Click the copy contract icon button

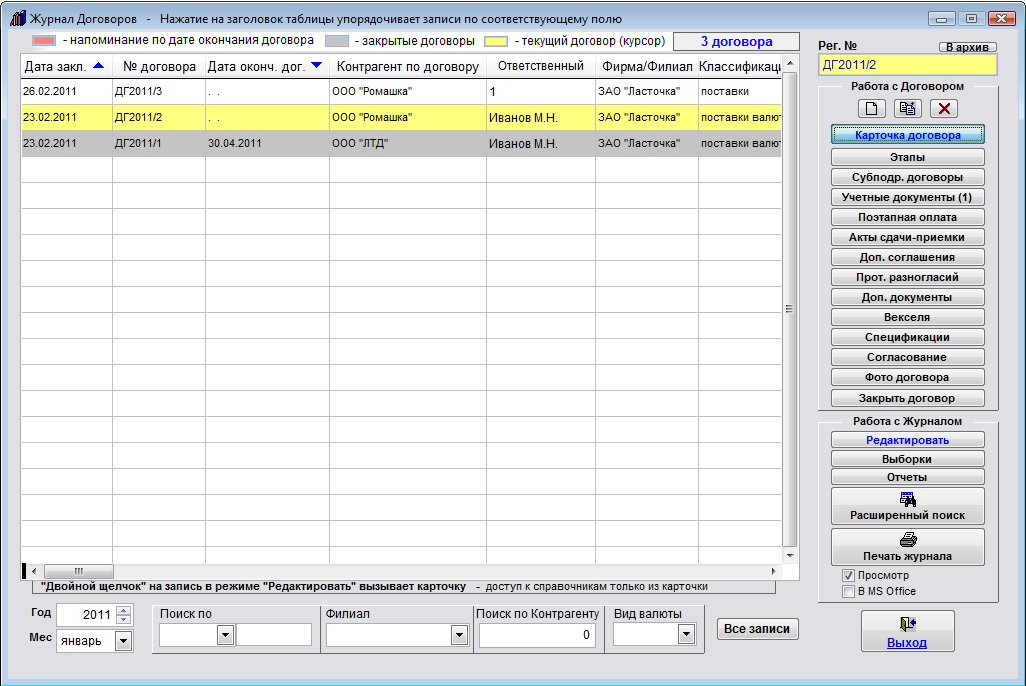coord(908,109)
